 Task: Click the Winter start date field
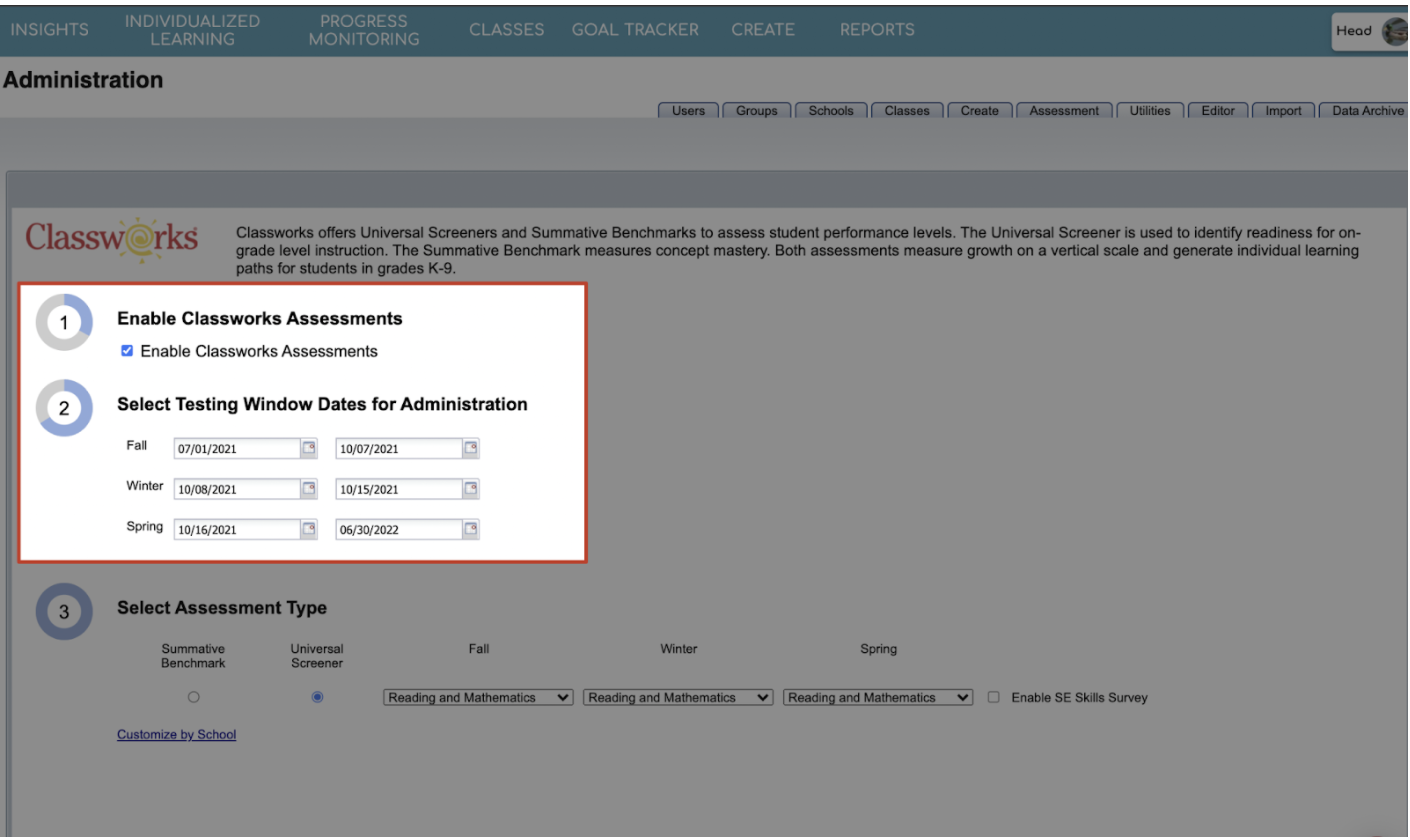tap(236, 489)
